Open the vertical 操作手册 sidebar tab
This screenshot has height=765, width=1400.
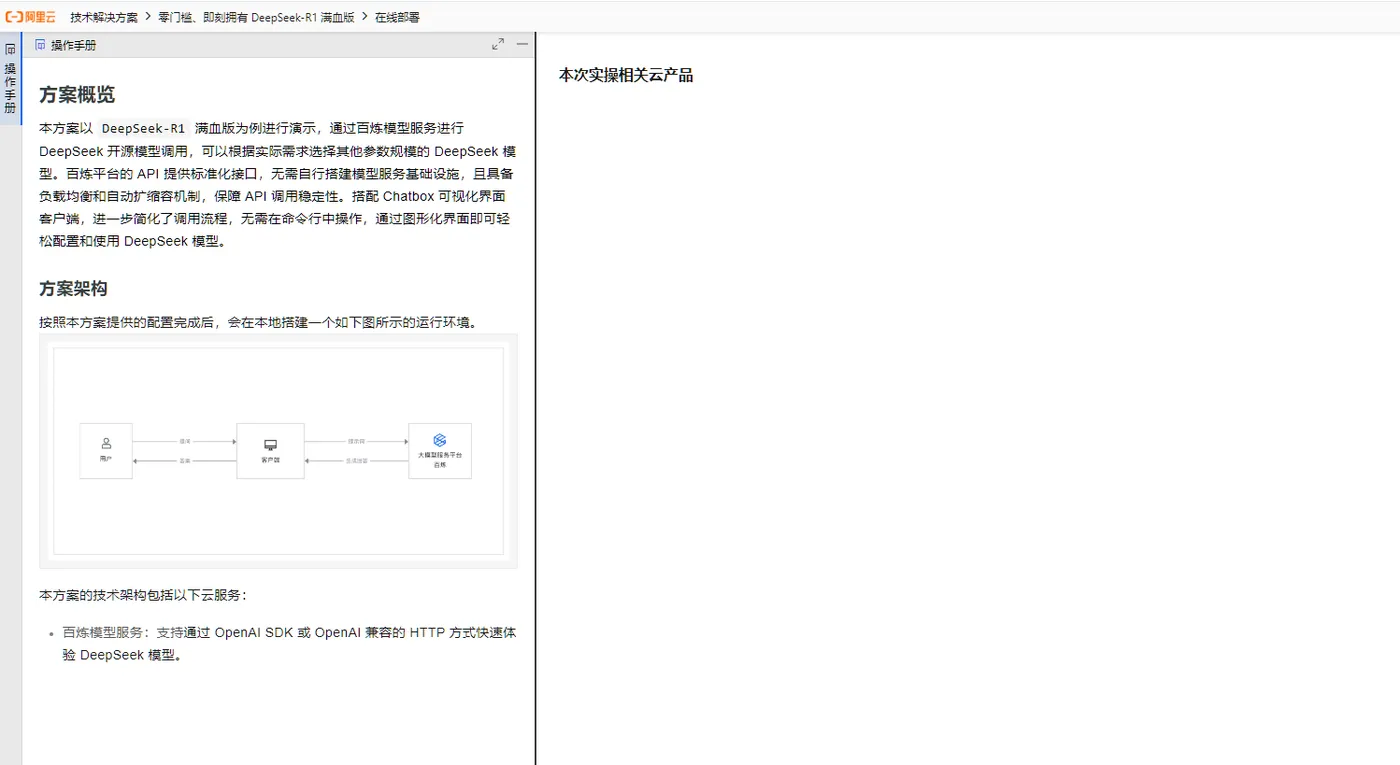pos(10,79)
